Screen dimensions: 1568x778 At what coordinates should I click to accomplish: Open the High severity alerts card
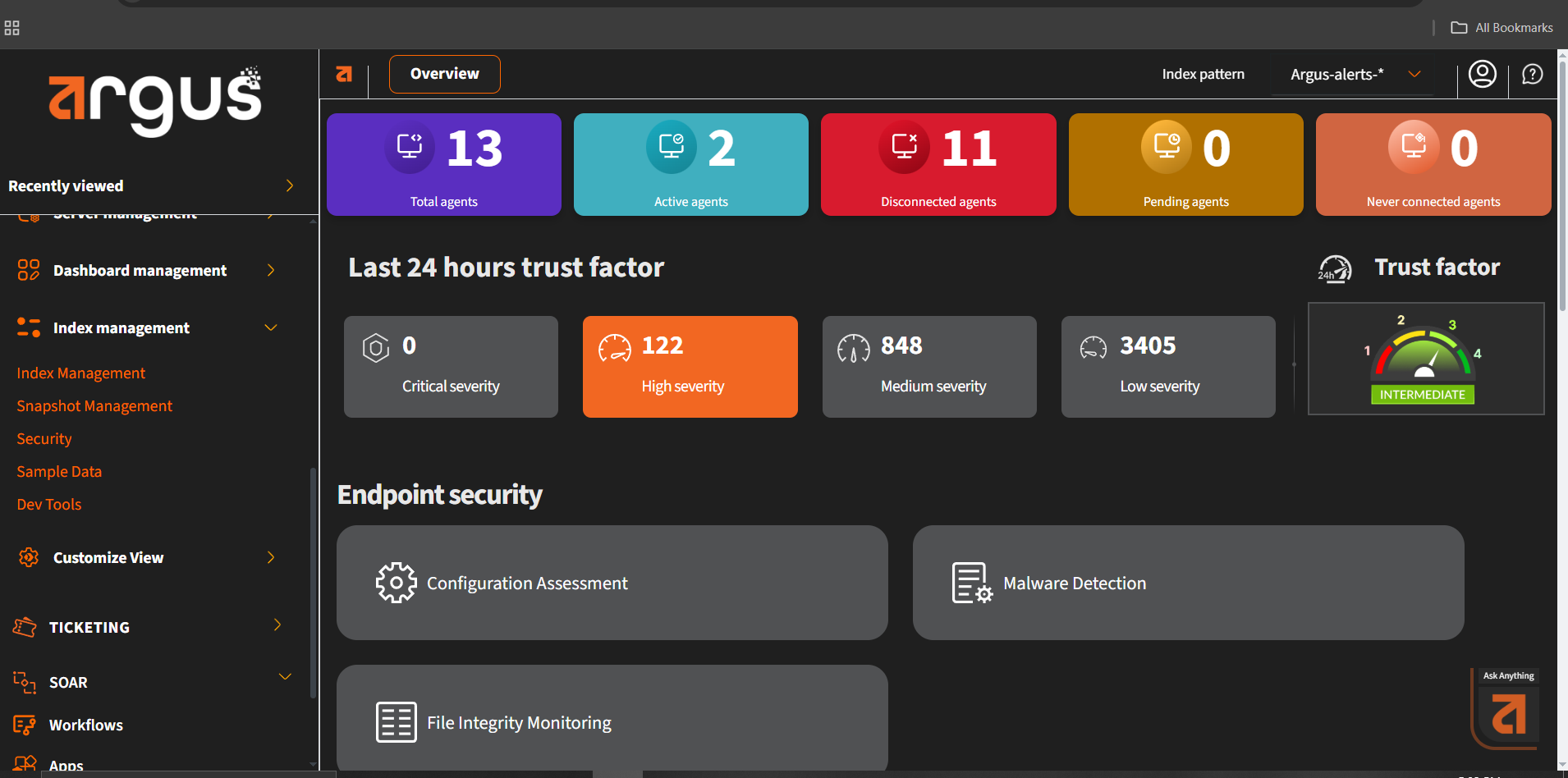[690, 367]
